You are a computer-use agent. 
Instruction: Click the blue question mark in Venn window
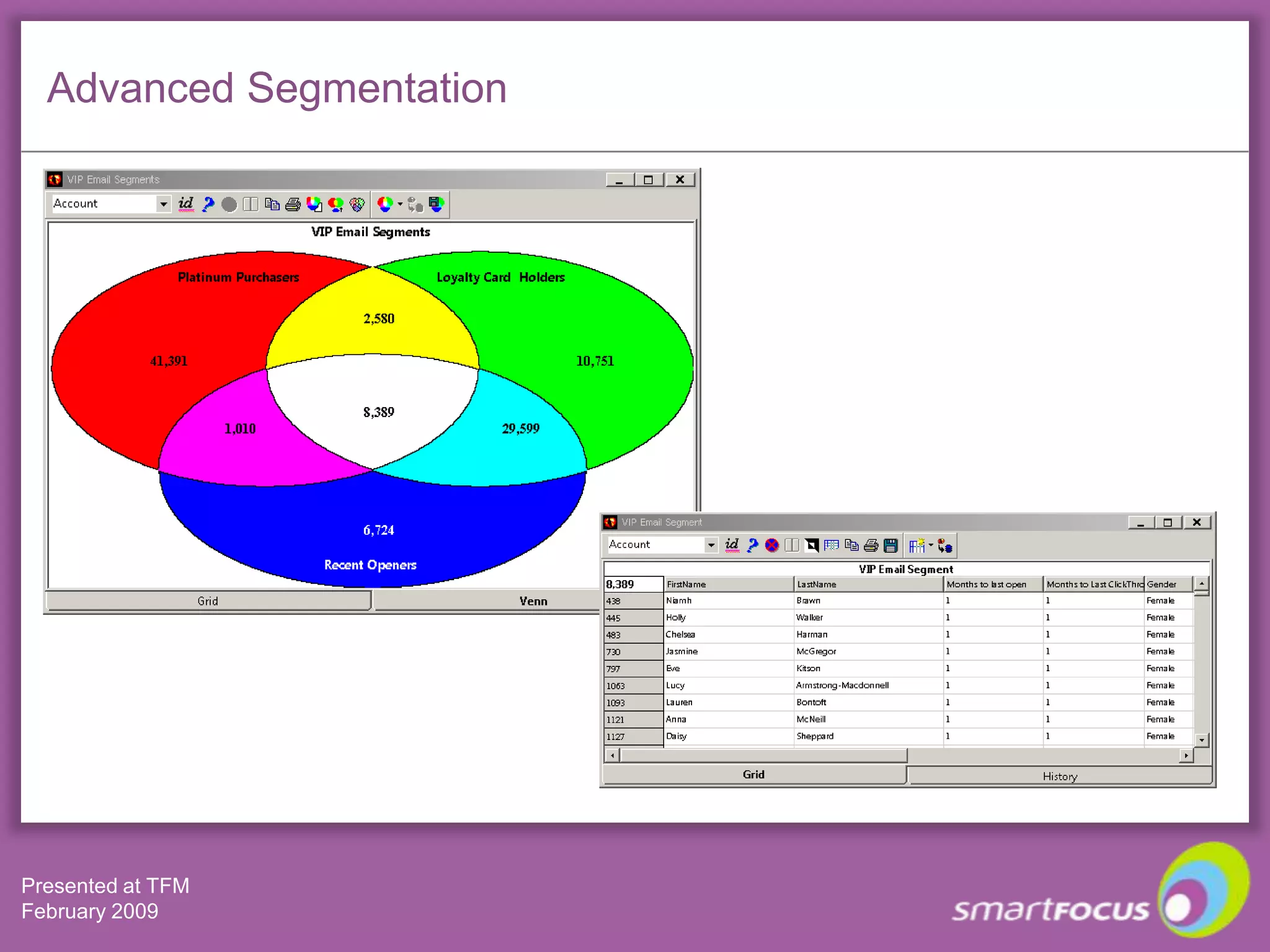(x=208, y=204)
